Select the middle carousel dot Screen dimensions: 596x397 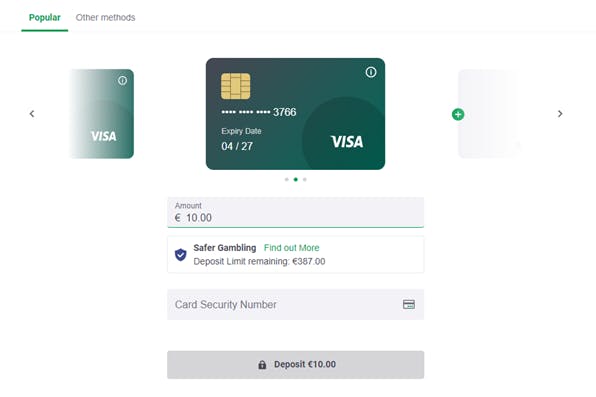point(296,179)
